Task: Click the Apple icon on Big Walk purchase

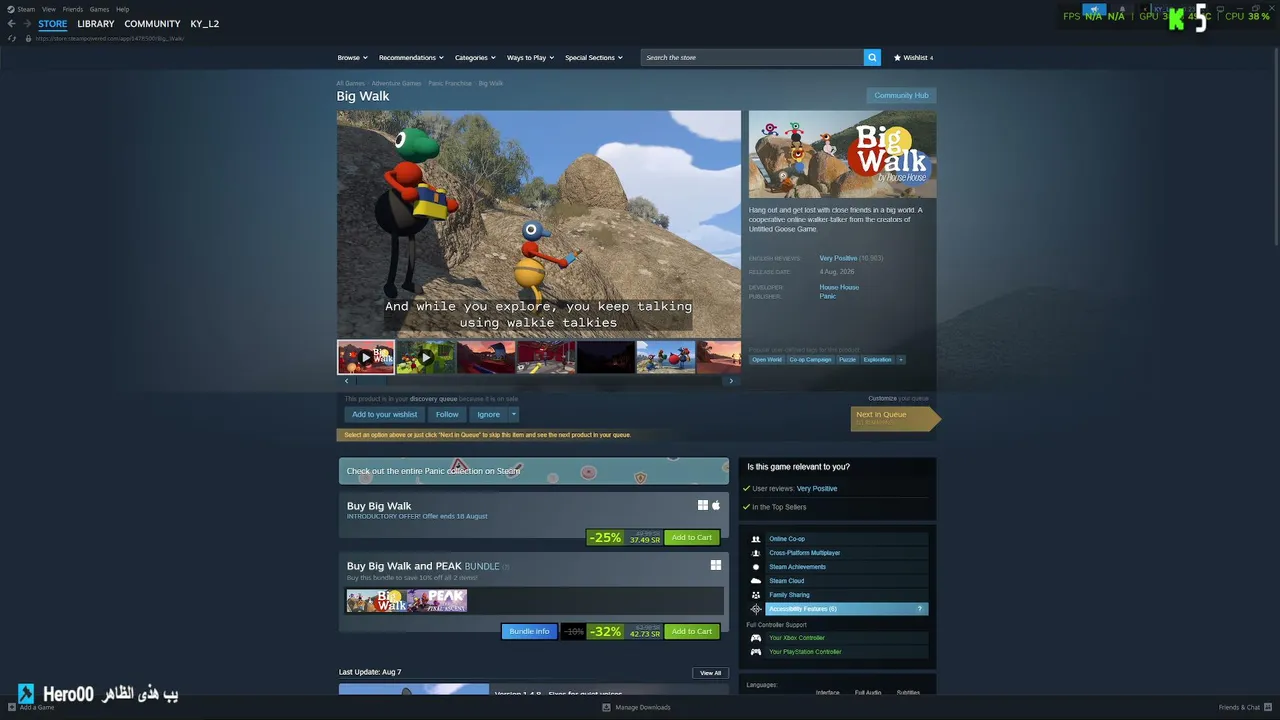Action: pos(716,506)
